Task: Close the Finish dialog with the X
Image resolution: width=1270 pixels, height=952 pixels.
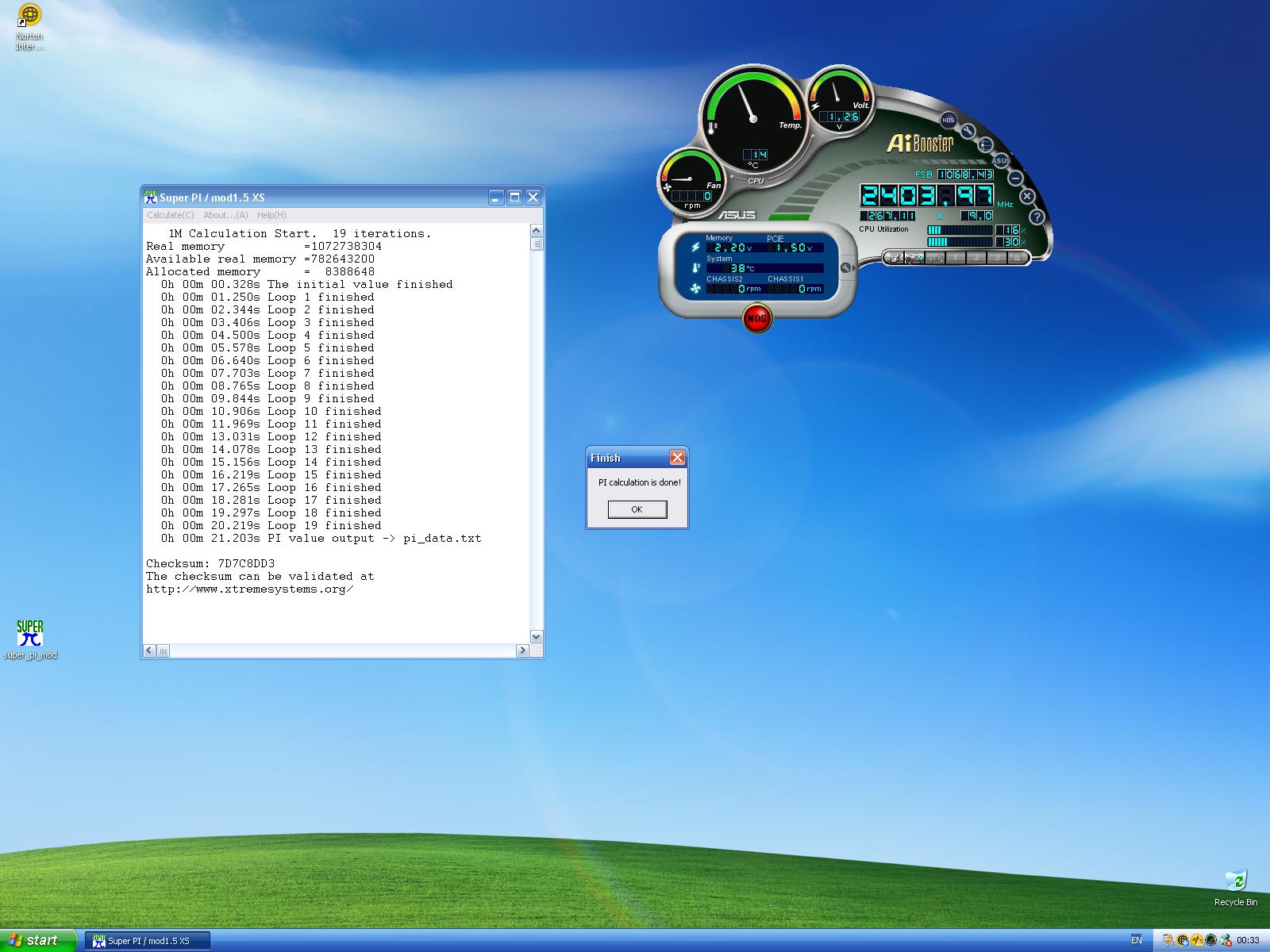Action: click(x=677, y=458)
